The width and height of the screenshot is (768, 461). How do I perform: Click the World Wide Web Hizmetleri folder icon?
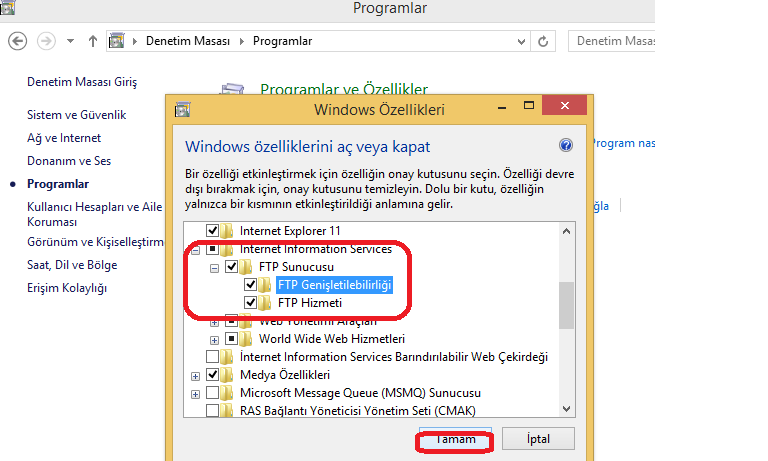[246, 339]
